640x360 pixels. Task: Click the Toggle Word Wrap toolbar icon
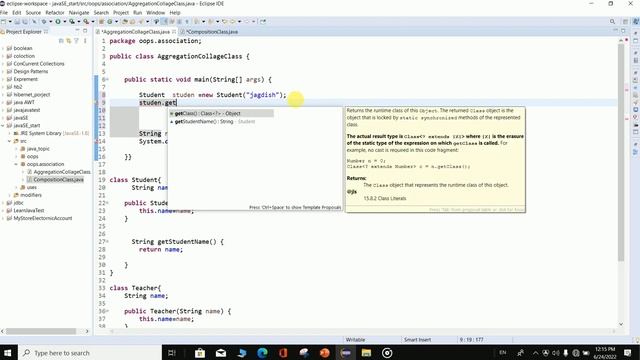tap(172, 22)
